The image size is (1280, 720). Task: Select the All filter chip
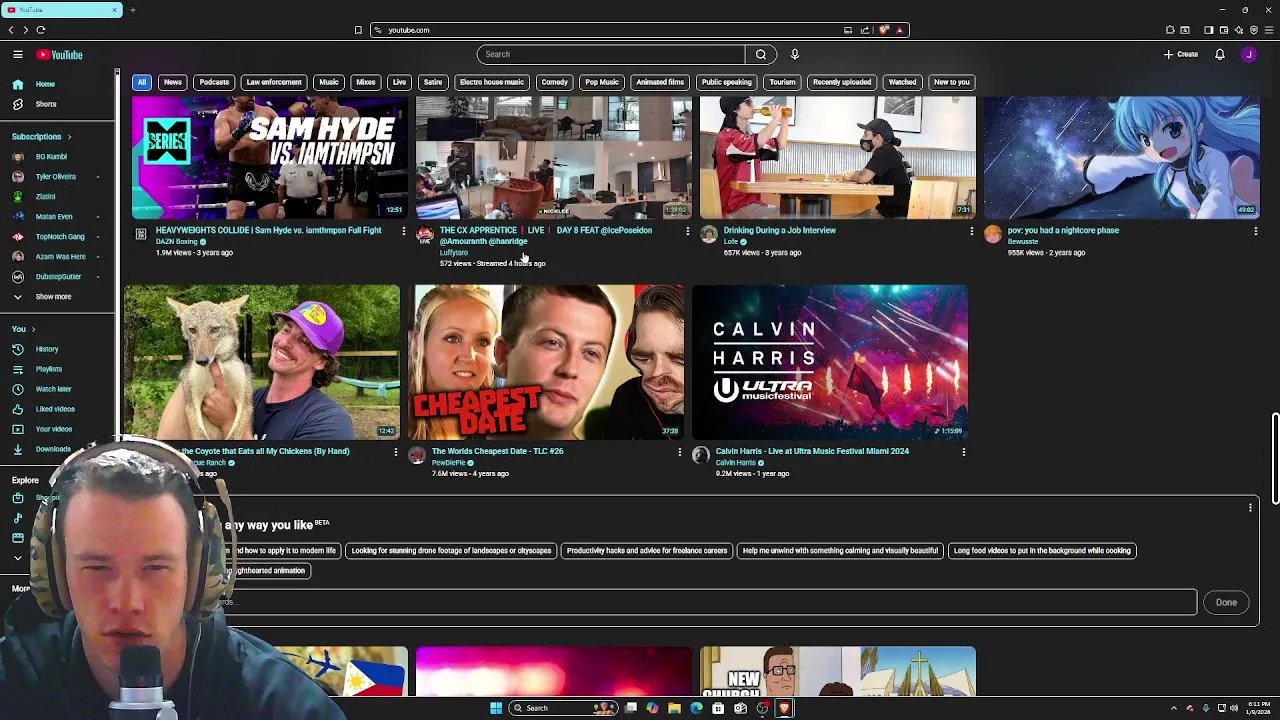point(142,82)
